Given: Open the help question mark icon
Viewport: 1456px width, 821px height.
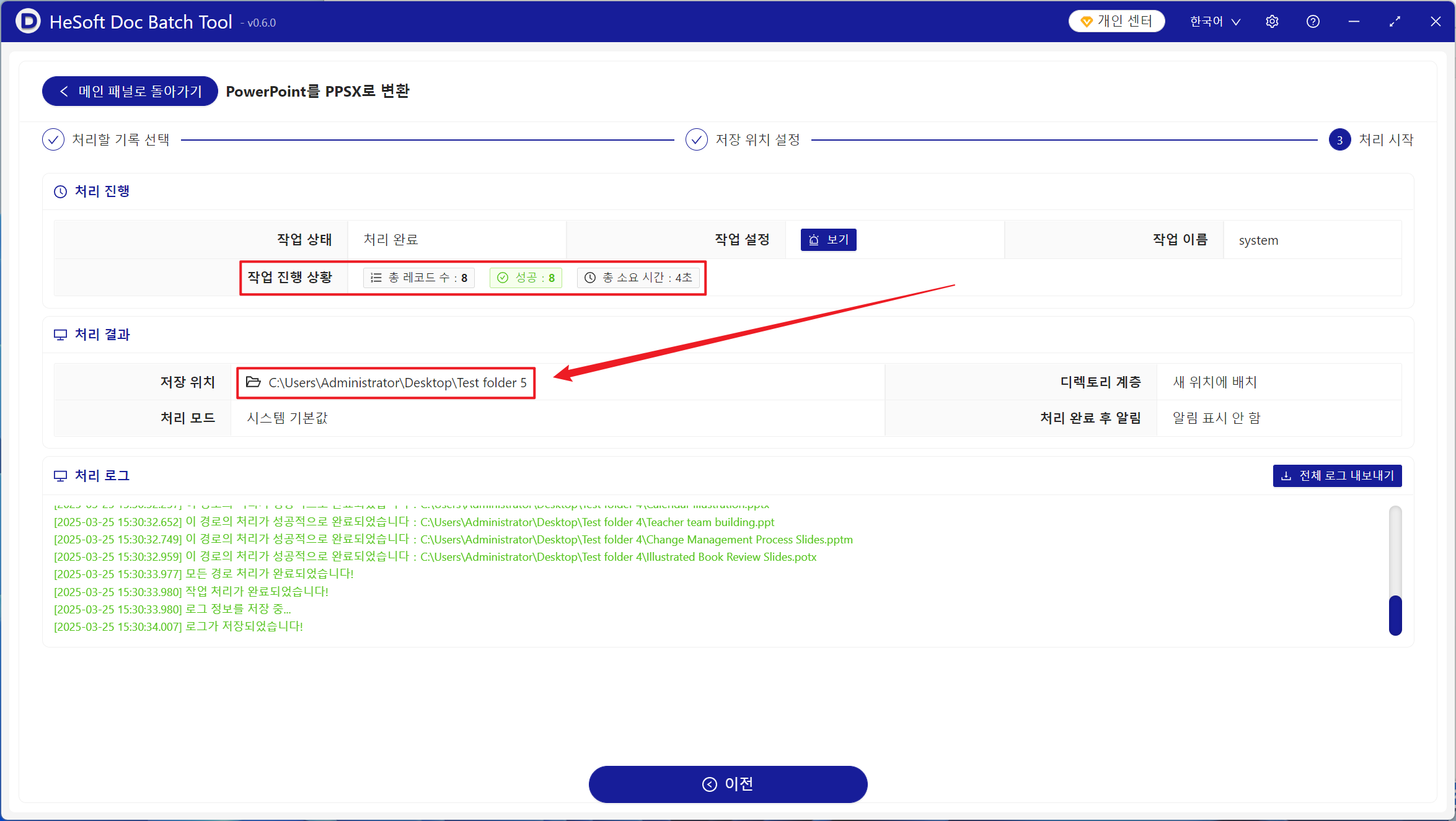Looking at the screenshot, I should coord(1313,22).
